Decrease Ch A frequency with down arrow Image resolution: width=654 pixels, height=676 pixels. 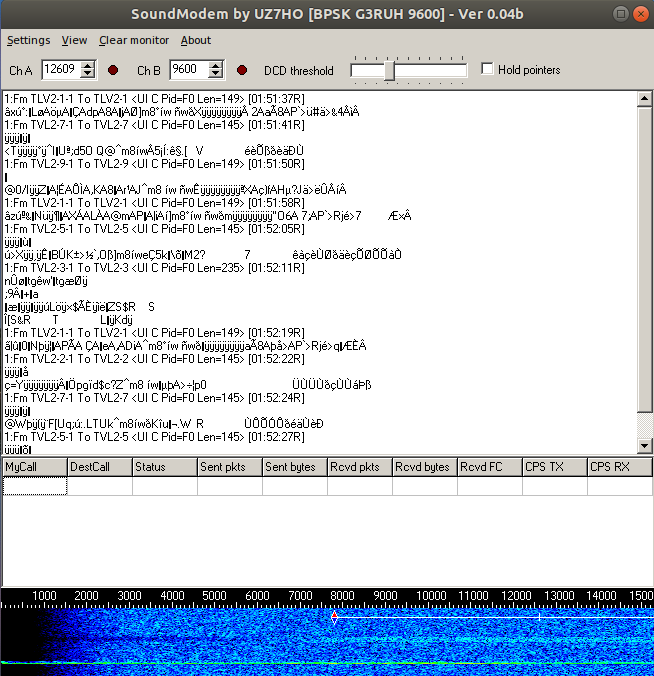88,74
